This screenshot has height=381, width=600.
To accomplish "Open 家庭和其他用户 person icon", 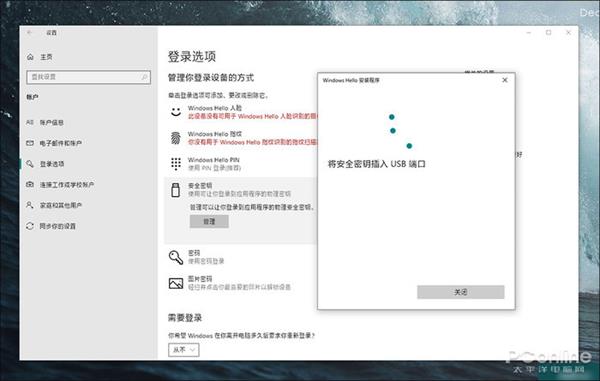I will click(x=30, y=205).
